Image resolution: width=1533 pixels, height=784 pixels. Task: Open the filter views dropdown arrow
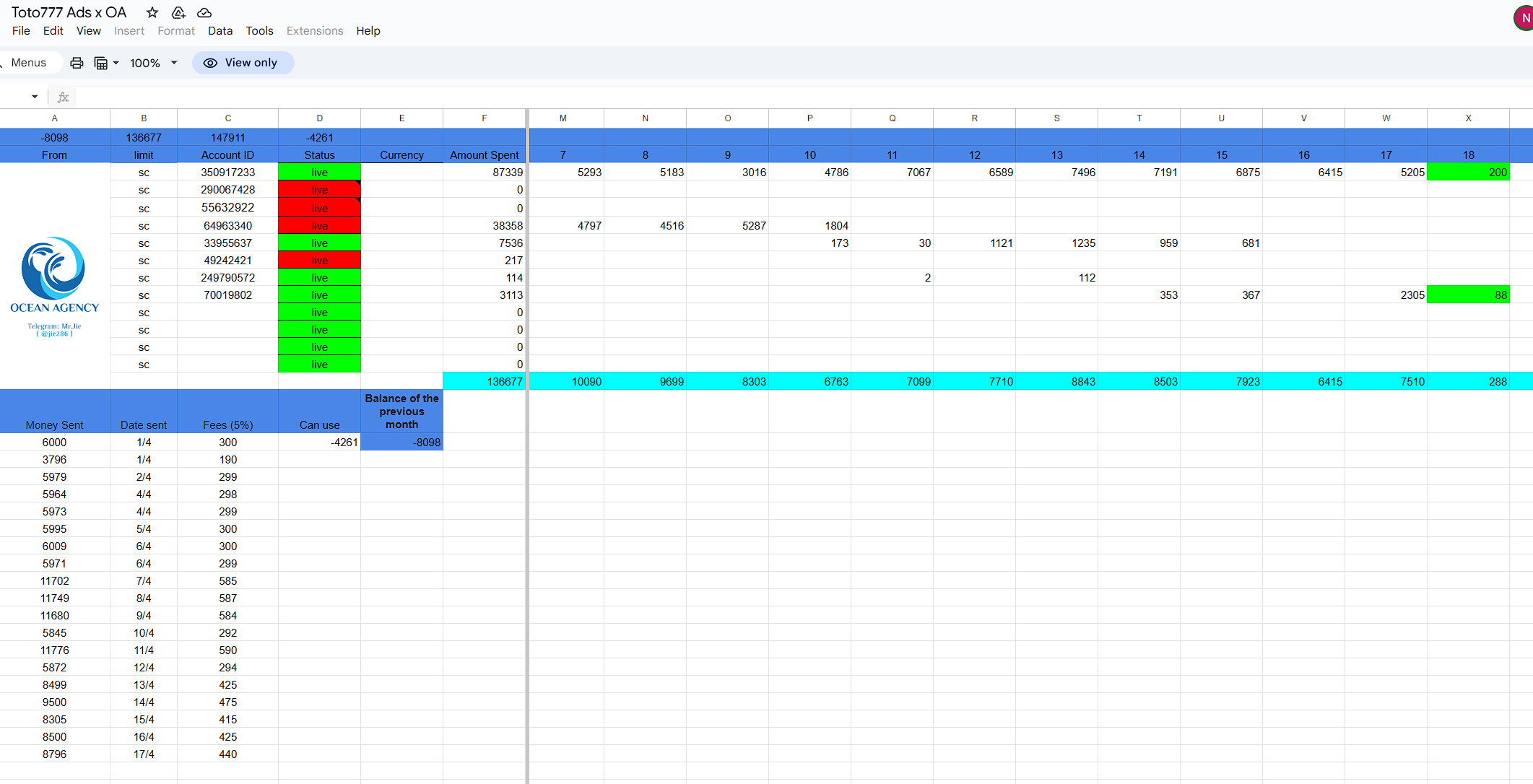(x=116, y=63)
